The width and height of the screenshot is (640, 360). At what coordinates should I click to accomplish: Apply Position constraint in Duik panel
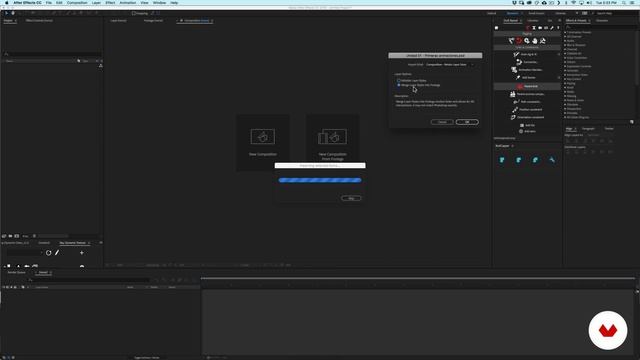[x=527, y=109]
